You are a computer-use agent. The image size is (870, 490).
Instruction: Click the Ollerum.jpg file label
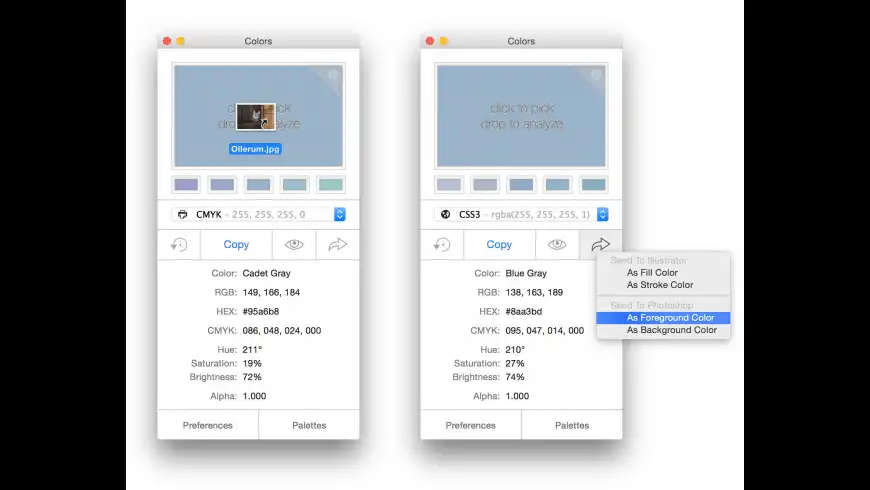(255, 149)
